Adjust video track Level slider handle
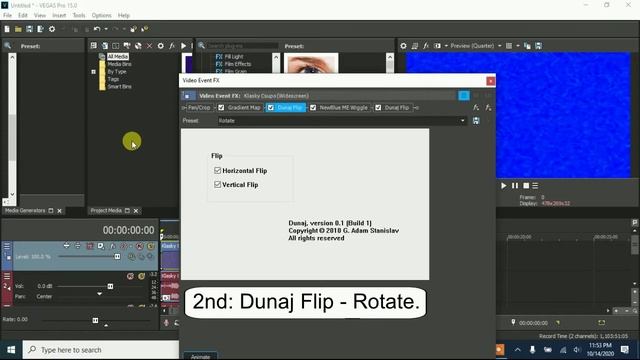 point(118,256)
